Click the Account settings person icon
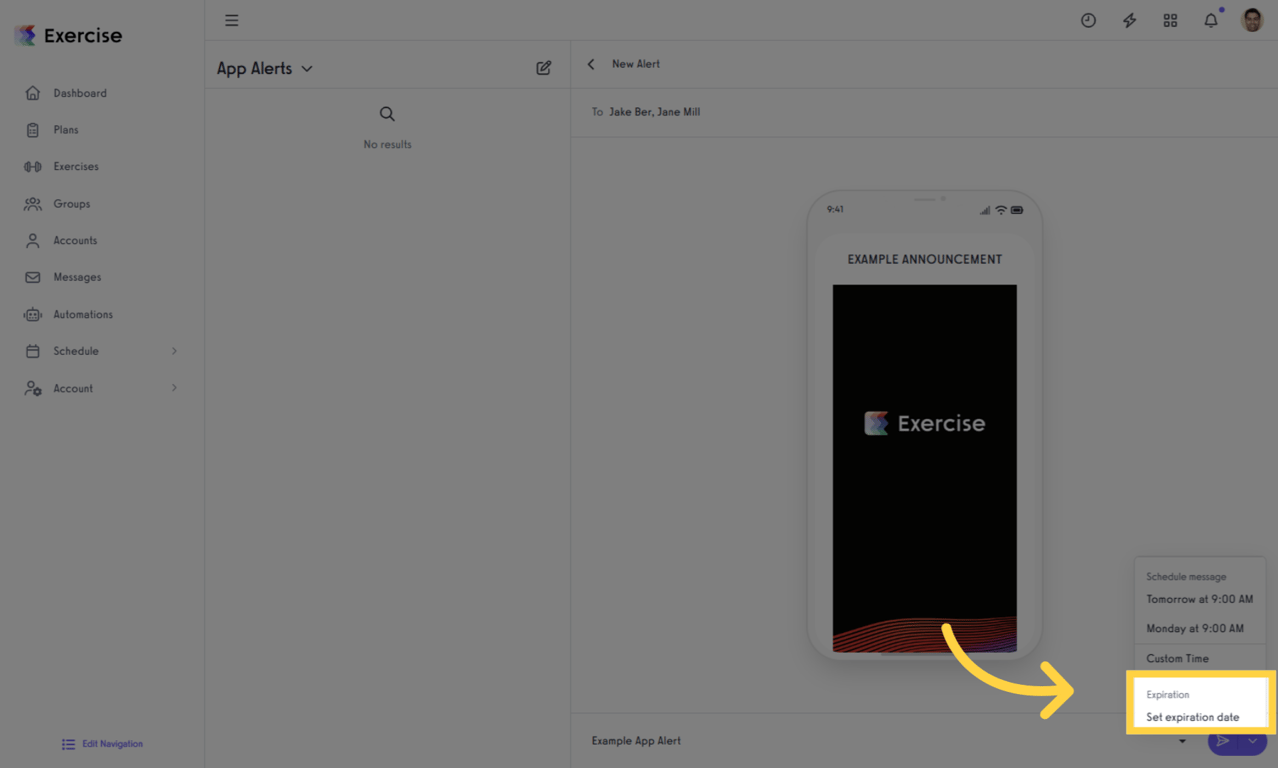The width and height of the screenshot is (1278, 768). (33, 388)
